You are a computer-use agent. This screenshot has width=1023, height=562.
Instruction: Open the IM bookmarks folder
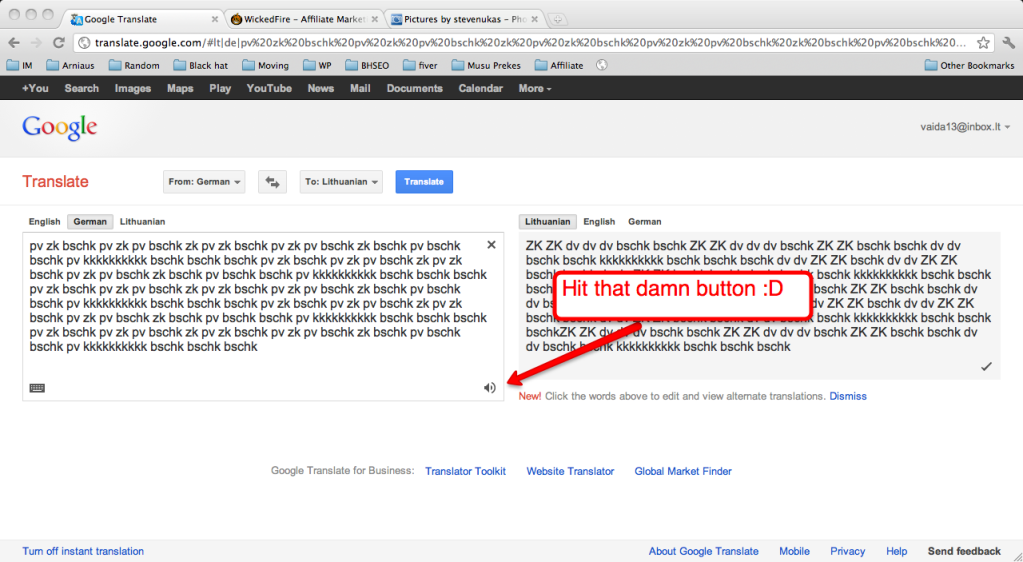20,65
